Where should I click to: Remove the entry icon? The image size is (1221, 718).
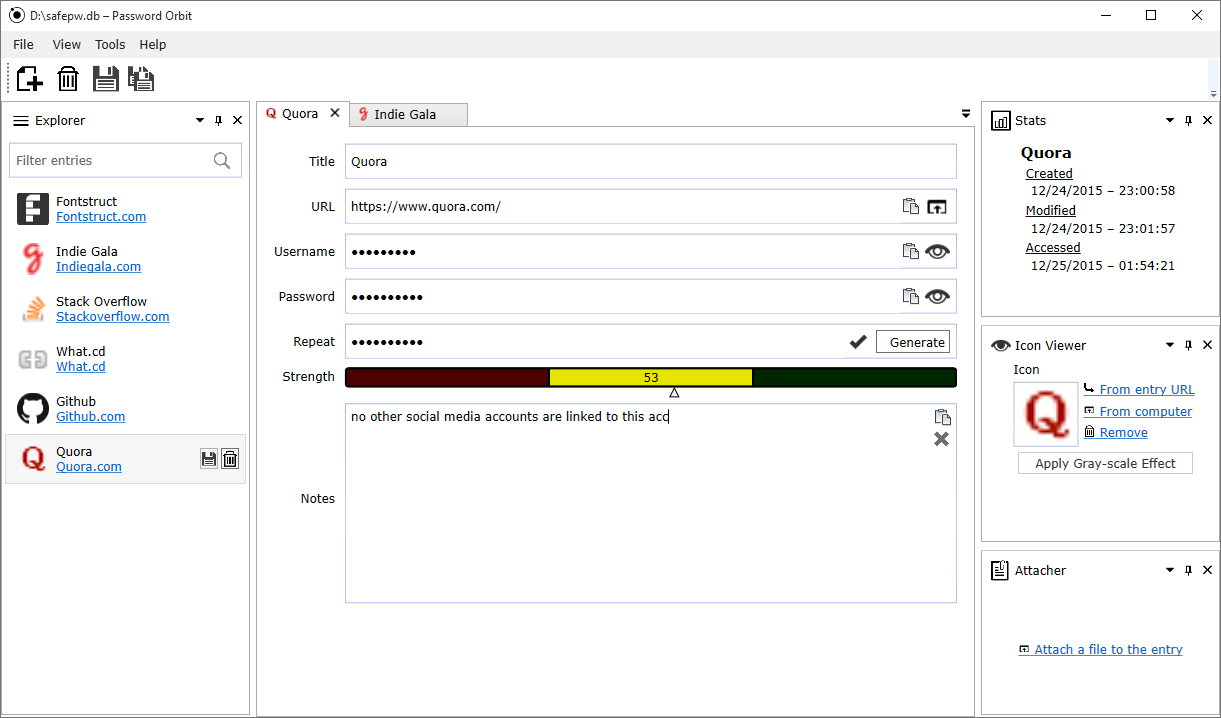click(1123, 433)
